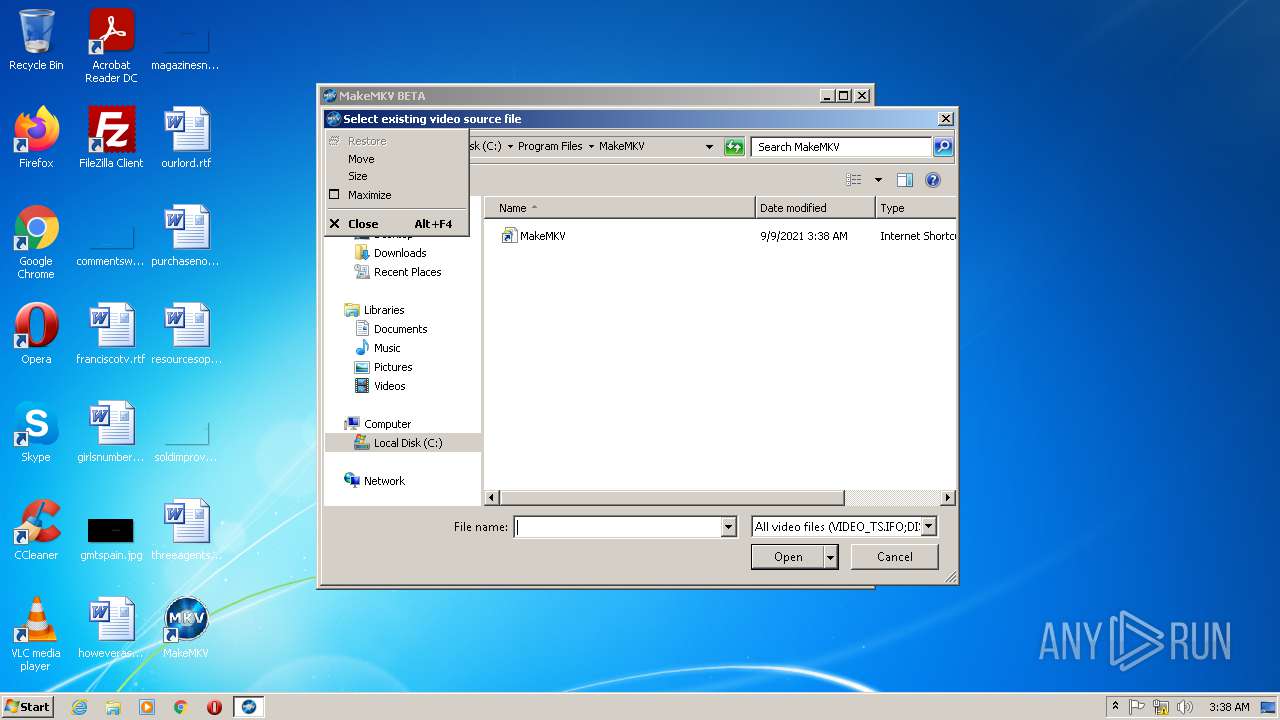Show the preview pane icon
Screen dimensions: 1280x720
905,180
